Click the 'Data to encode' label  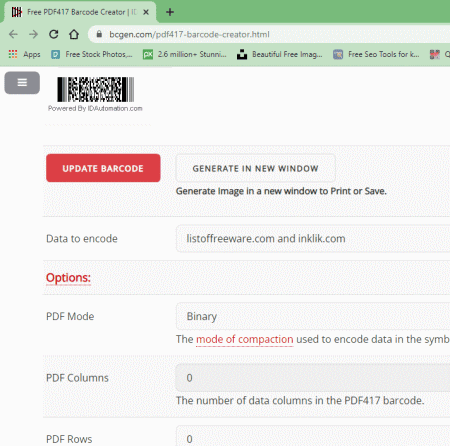(82, 239)
